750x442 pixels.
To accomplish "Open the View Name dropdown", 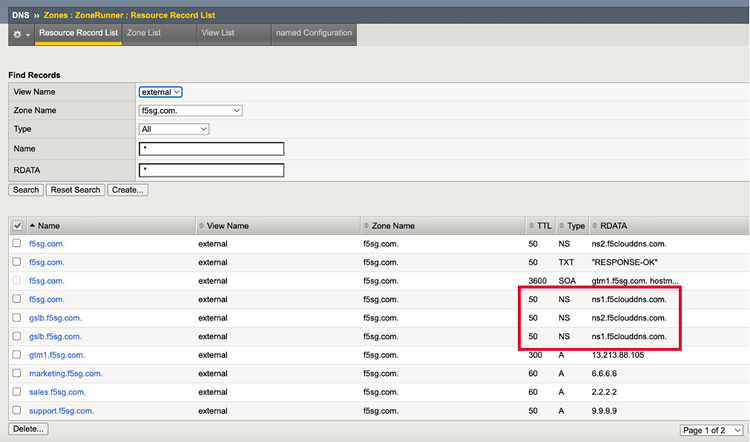I will pos(161,92).
